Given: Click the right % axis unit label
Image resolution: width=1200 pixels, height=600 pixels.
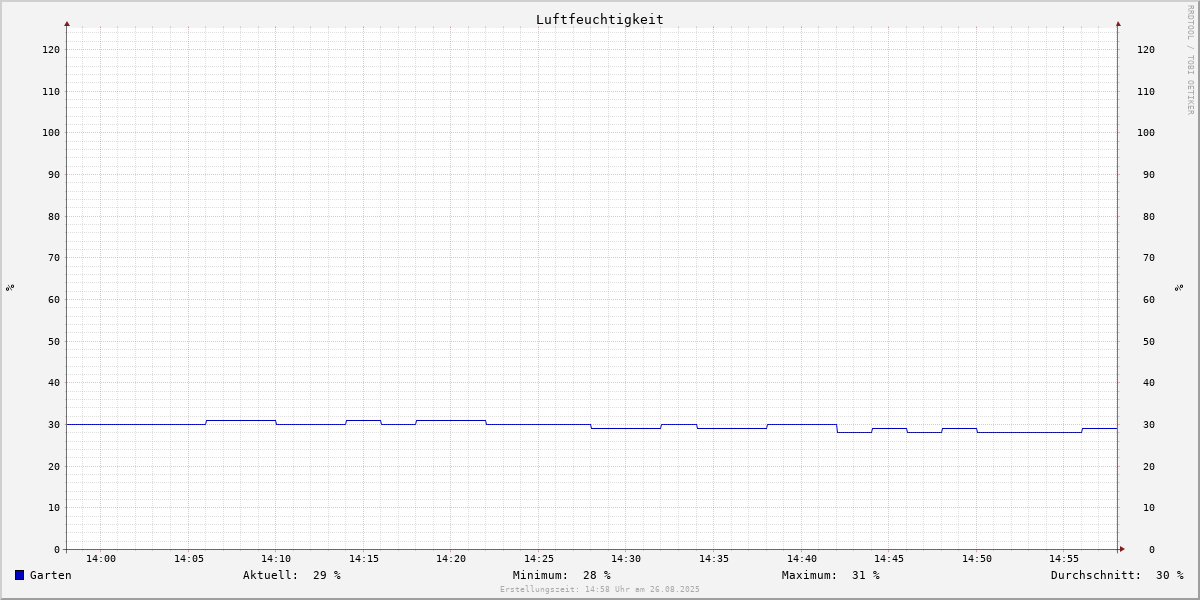Looking at the screenshot, I should [1179, 288].
